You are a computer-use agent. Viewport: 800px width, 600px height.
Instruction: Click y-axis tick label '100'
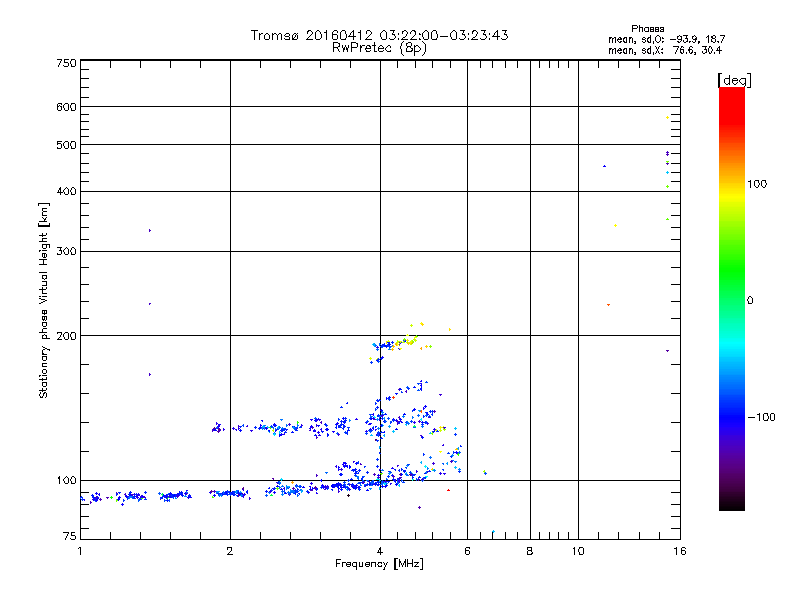[x=67, y=480]
